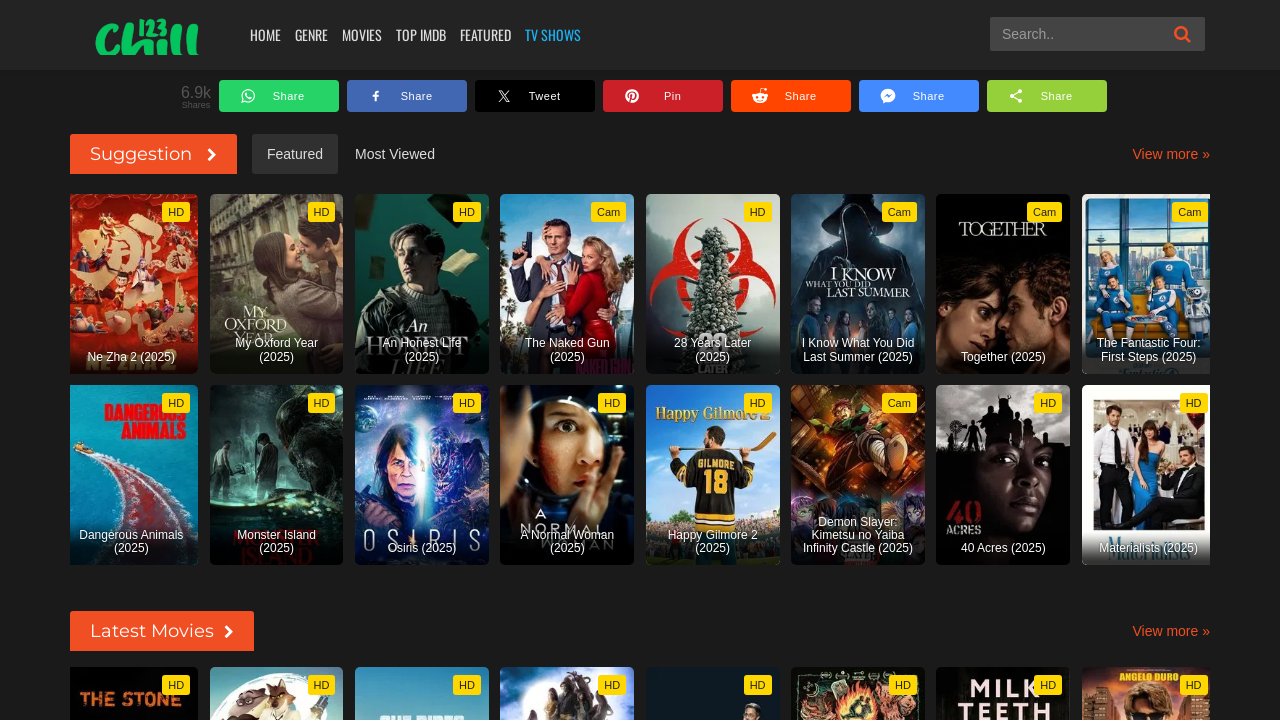
Task: Tweet on X button
Action: pyautogui.click(x=535, y=96)
